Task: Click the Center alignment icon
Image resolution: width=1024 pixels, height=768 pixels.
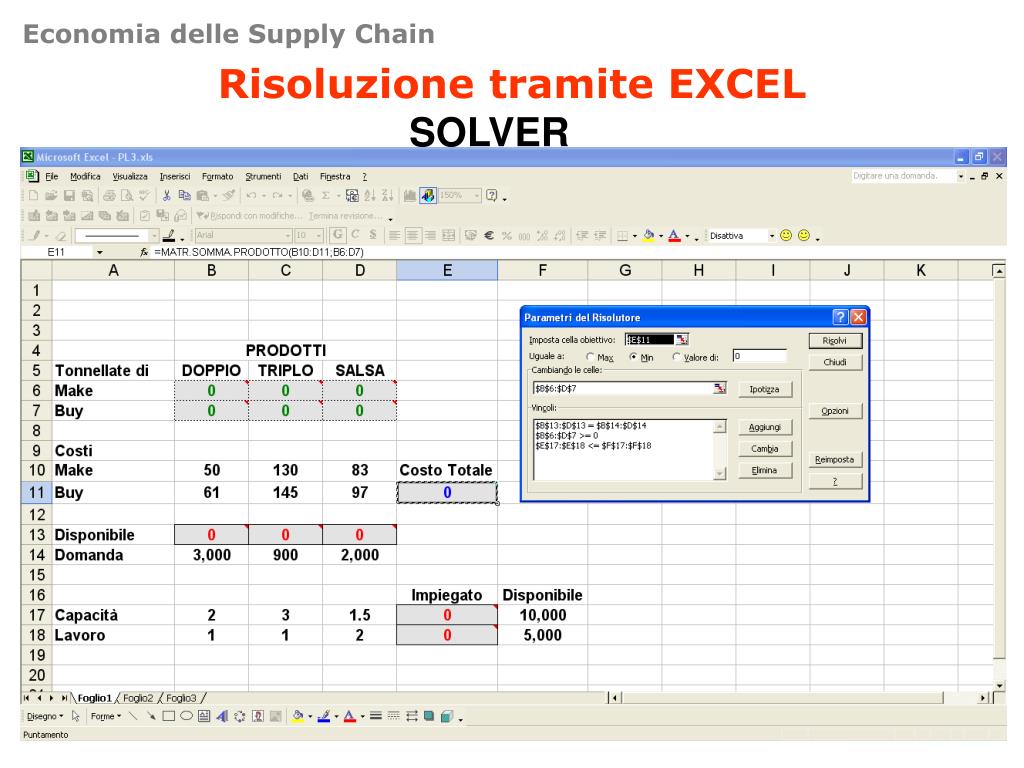Action: pyautogui.click(x=413, y=235)
